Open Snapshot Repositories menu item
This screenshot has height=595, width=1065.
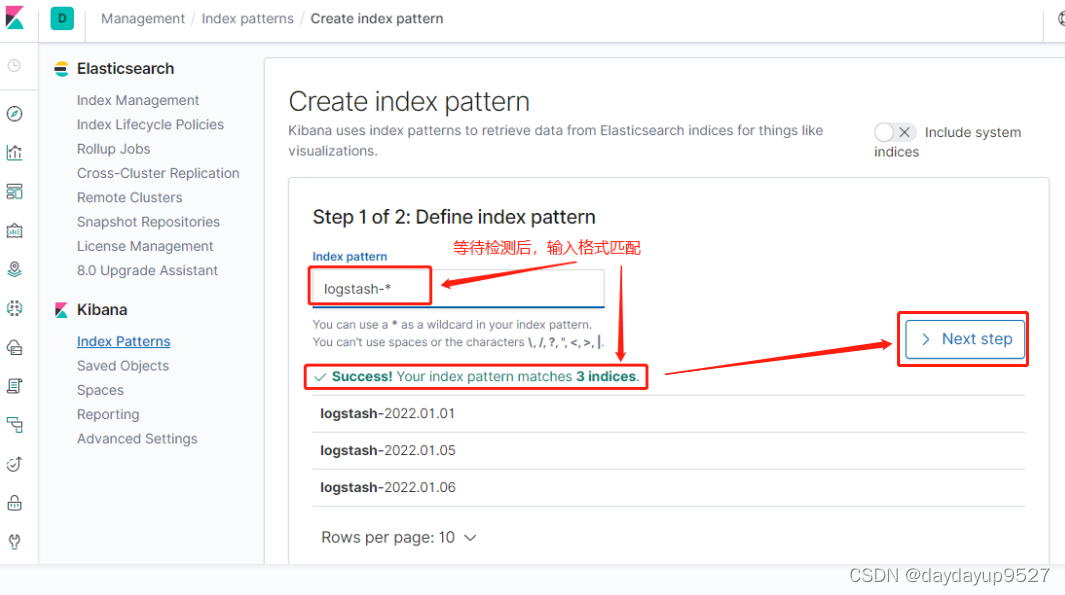point(148,222)
